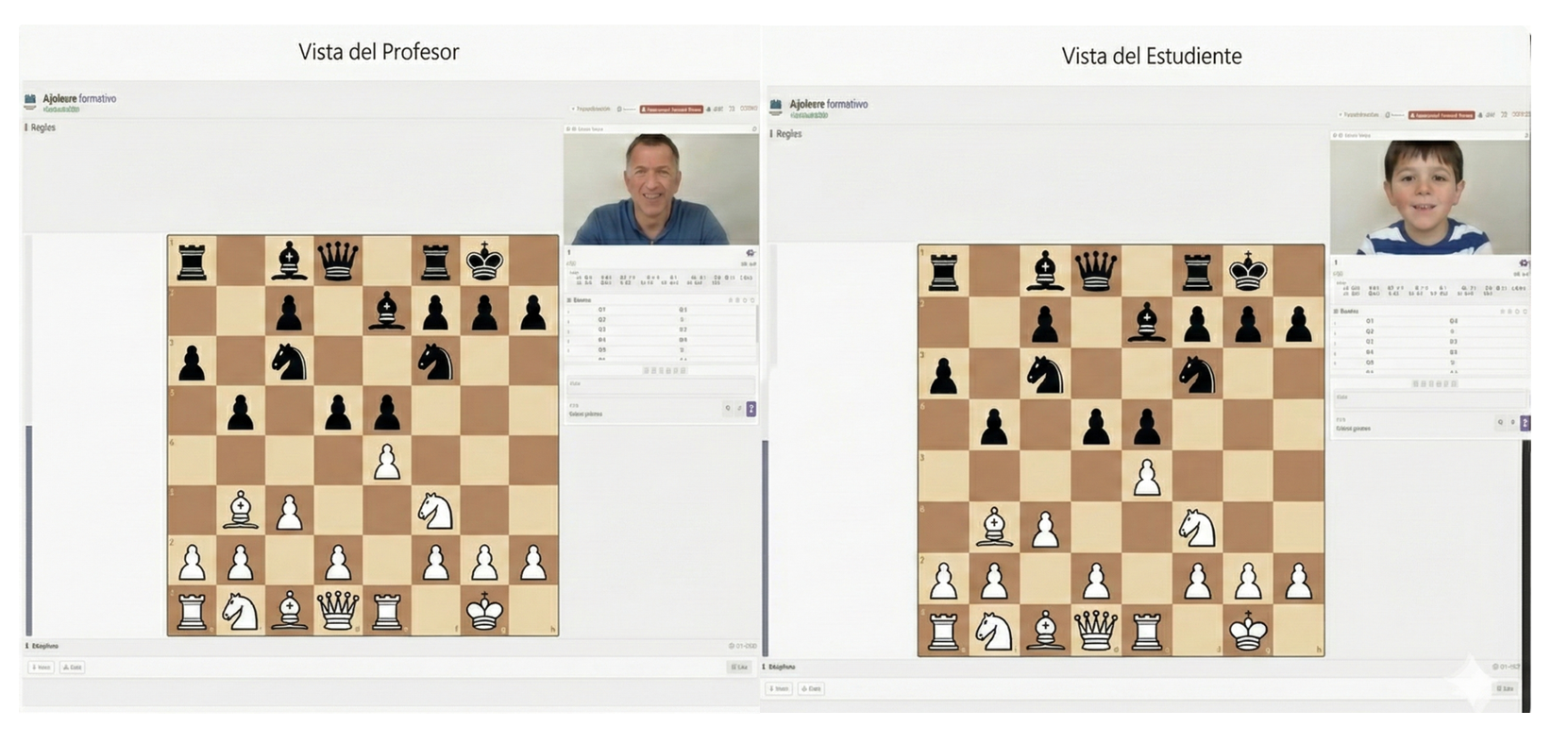Select white knight on f3 in Estudiante board
The image size is (1568, 744).
coord(1197,528)
